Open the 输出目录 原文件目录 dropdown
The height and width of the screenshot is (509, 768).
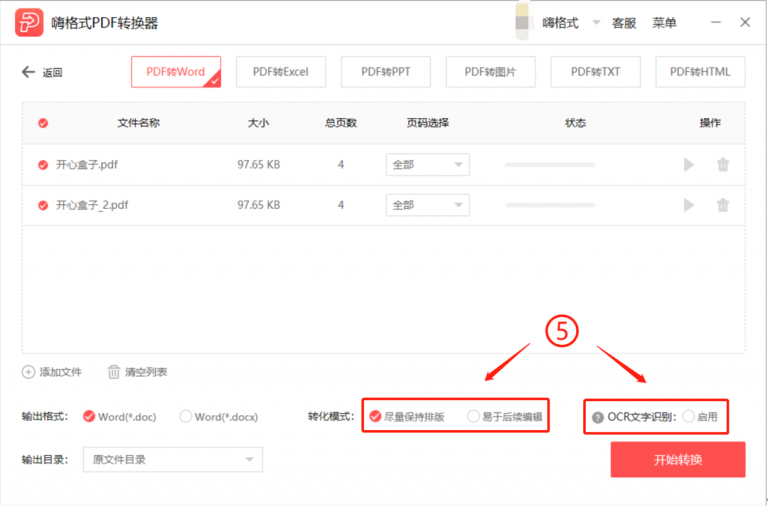(173, 460)
